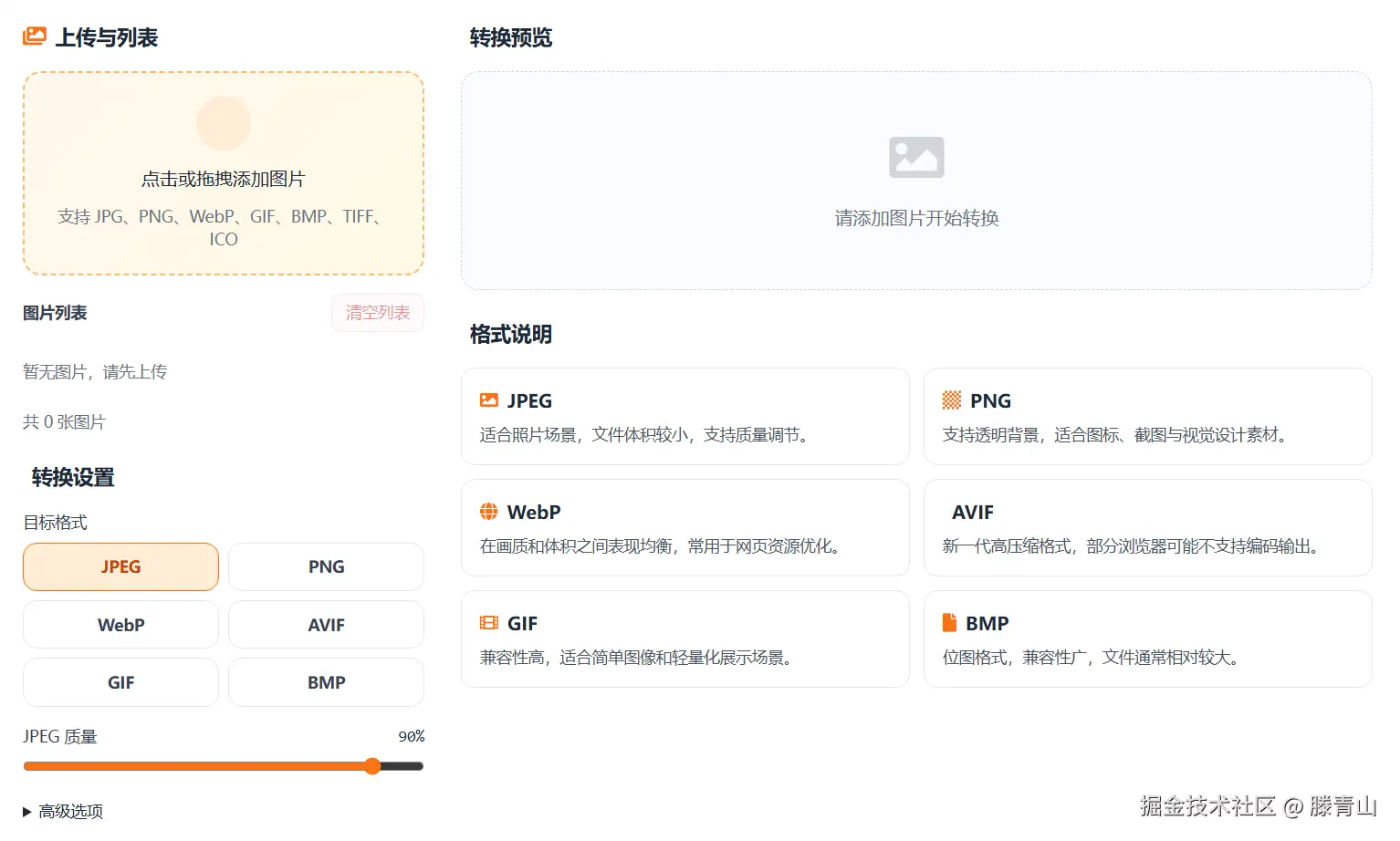The height and width of the screenshot is (841, 1400).
Task: Click the JPEG target format button
Action: (x=120, y=566)
